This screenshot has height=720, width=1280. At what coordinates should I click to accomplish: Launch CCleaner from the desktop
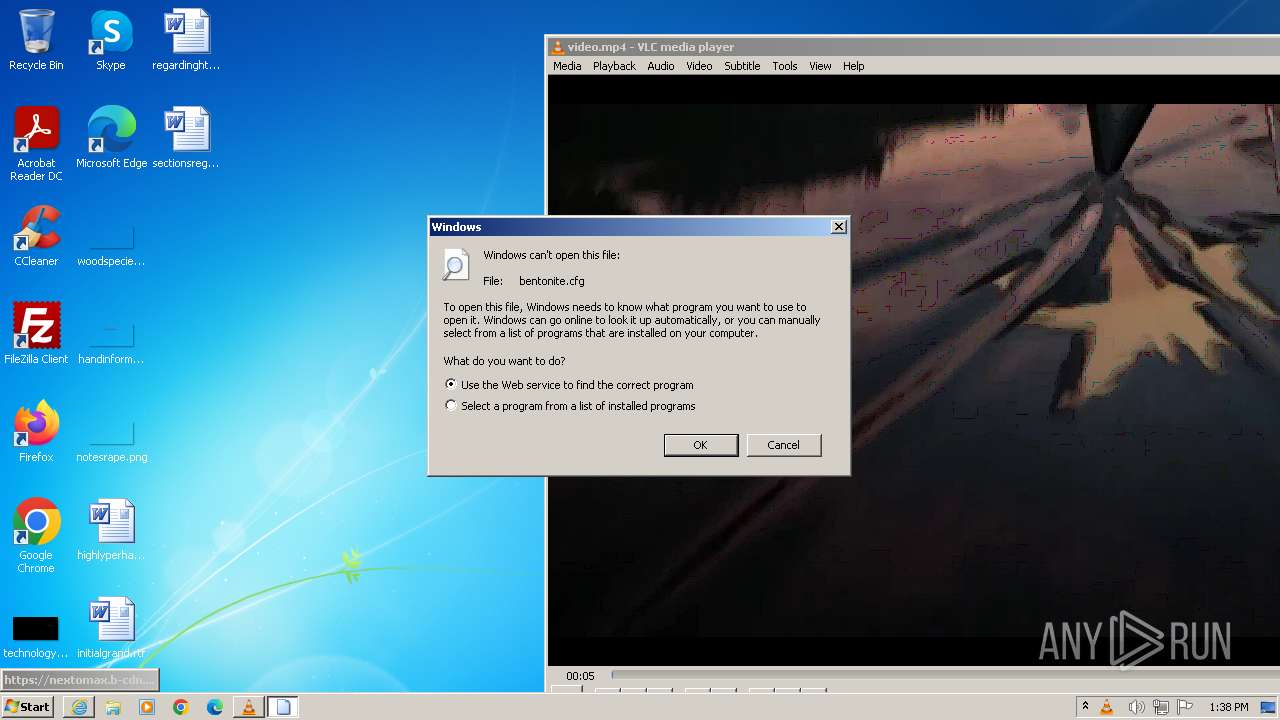[x=36, y=236]
